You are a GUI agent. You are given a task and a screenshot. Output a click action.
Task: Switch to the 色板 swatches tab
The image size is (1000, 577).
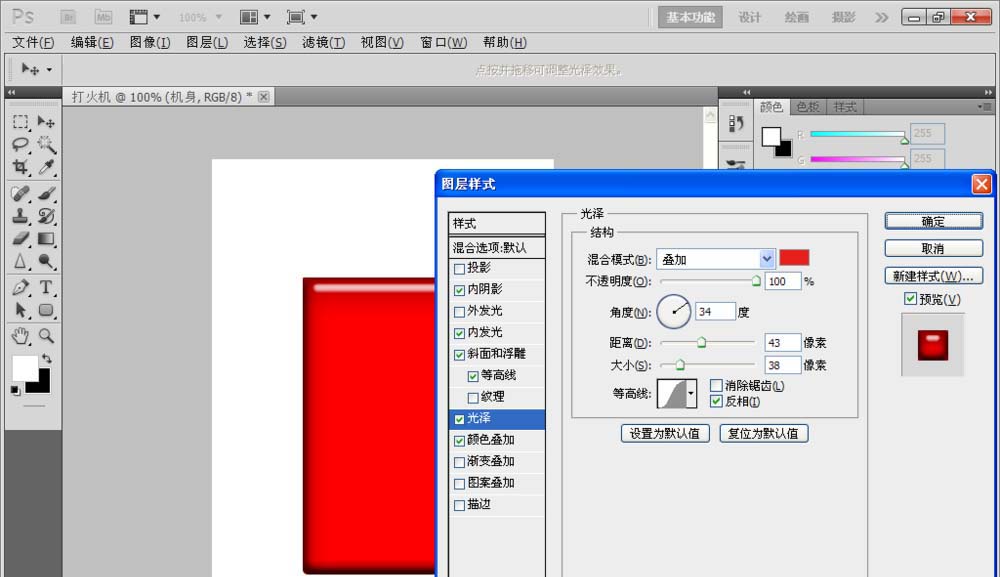(808, 106)
